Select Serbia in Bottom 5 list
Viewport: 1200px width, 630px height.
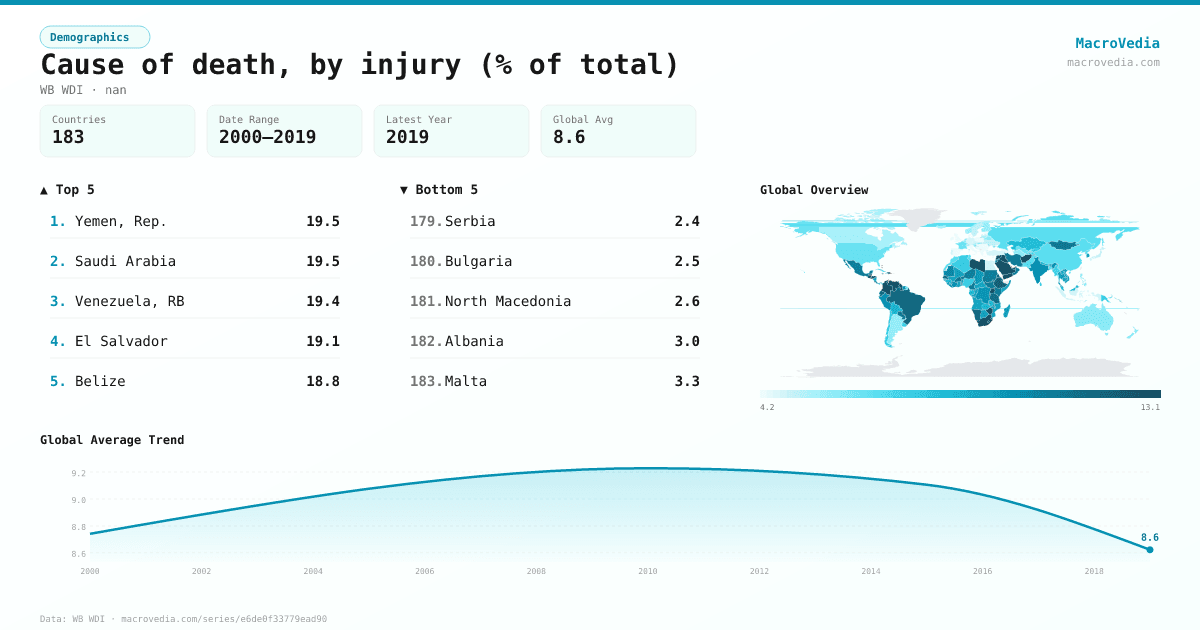click(x=554, y=221)
